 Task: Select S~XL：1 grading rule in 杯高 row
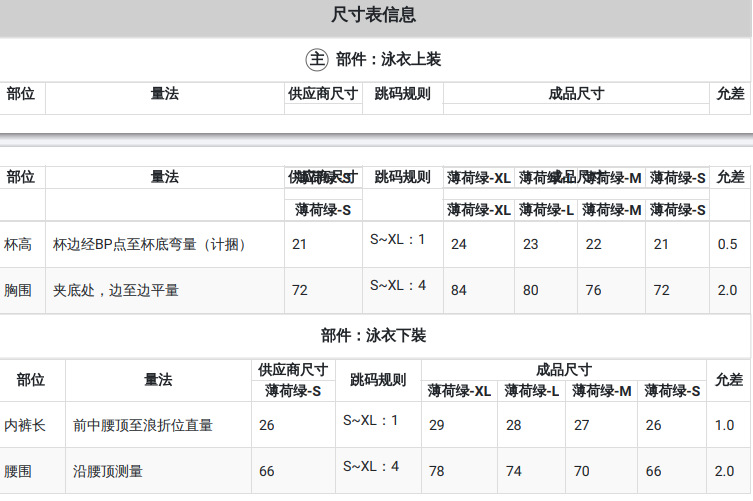tap(397, 239)
